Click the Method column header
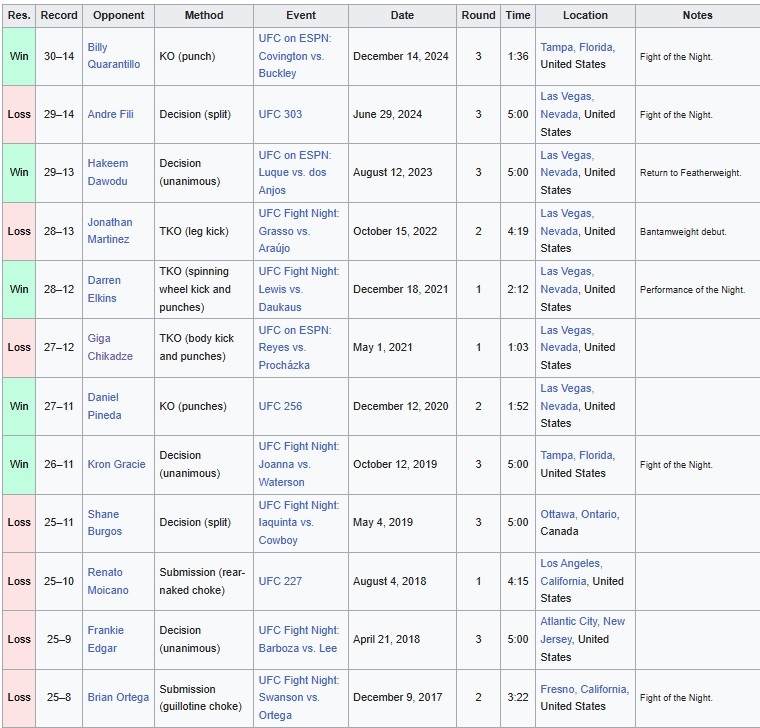The height and width of the screenshot is (728, 760). pyautogui.click(x=204, y=15)
